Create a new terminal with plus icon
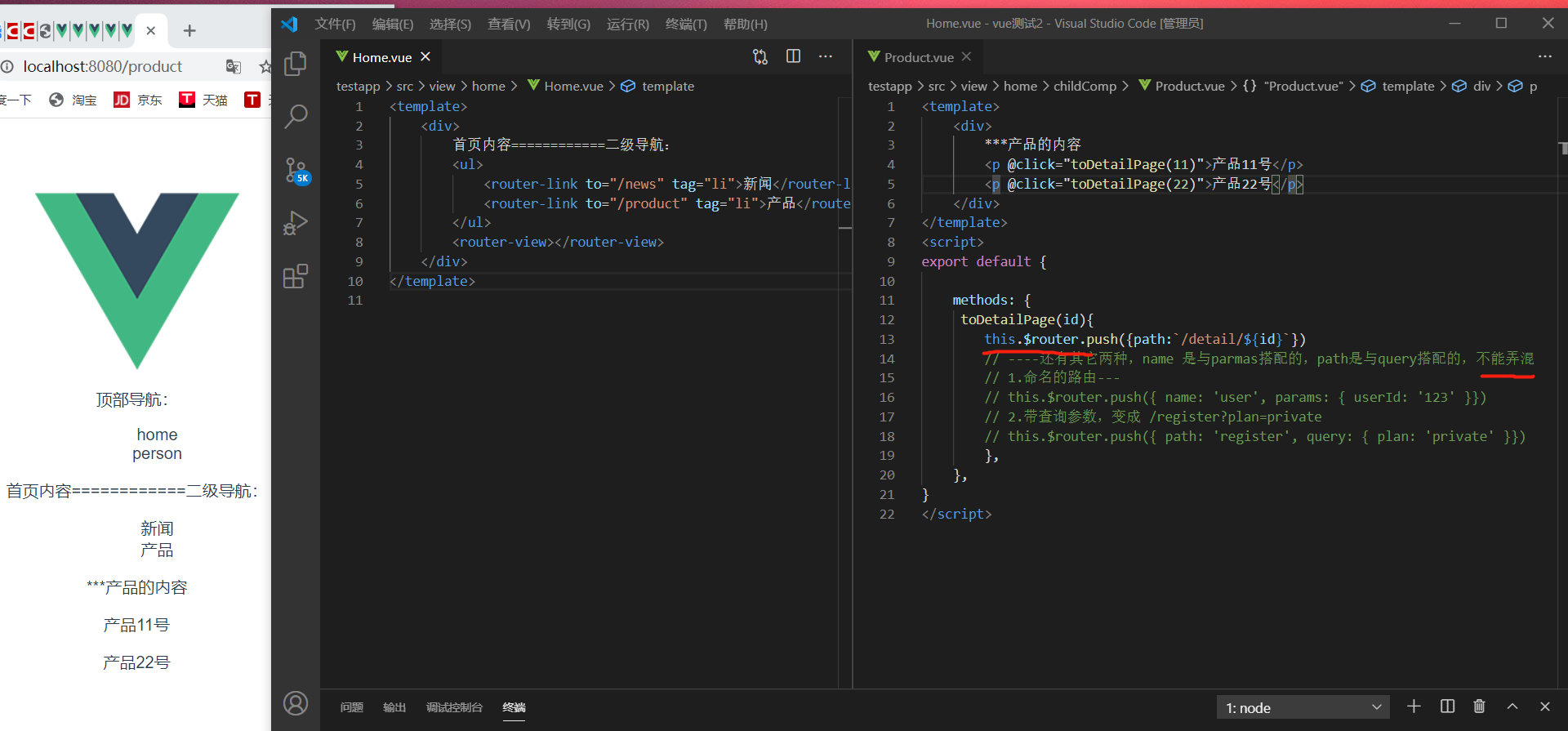The width and height of the screenshot is (1568, 731). 1414,706
